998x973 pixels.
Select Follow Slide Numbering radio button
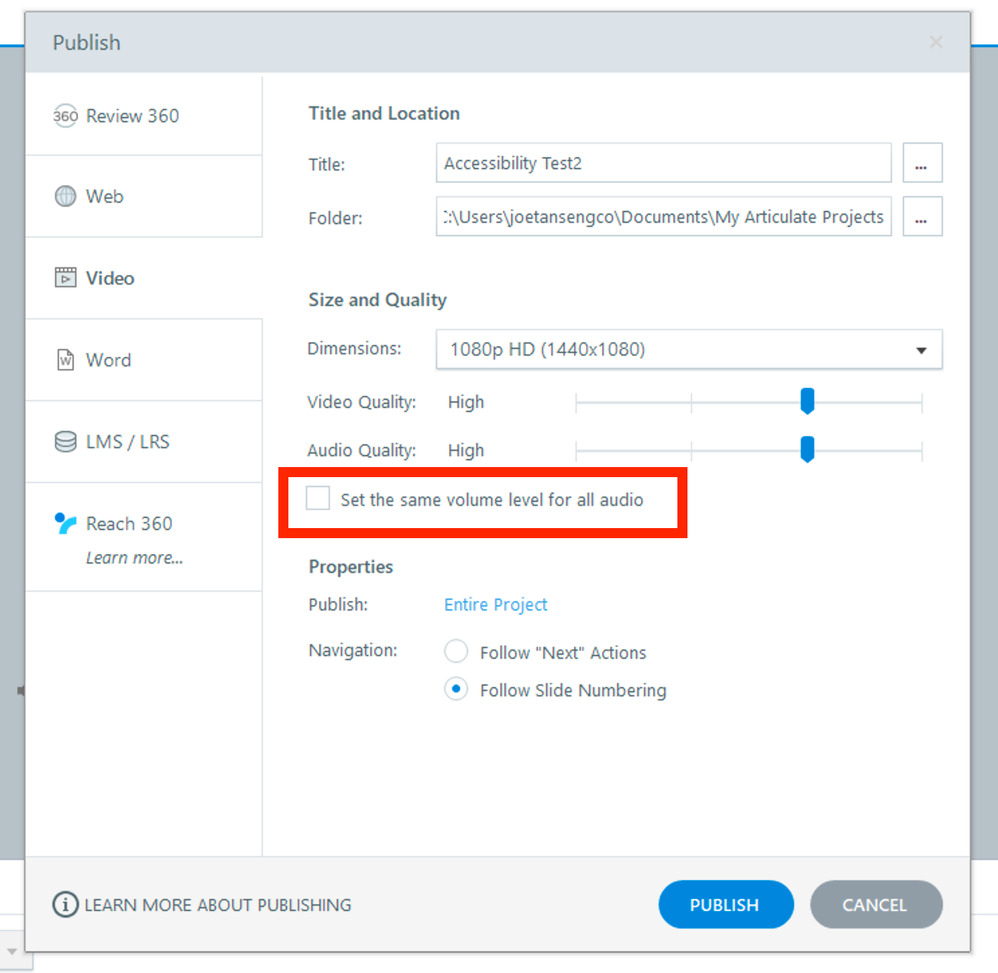tap(456, 690)
